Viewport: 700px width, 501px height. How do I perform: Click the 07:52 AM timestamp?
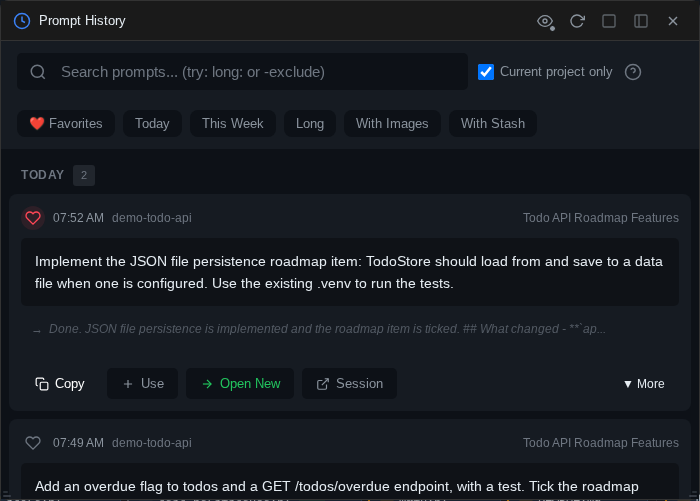(78, 218)
